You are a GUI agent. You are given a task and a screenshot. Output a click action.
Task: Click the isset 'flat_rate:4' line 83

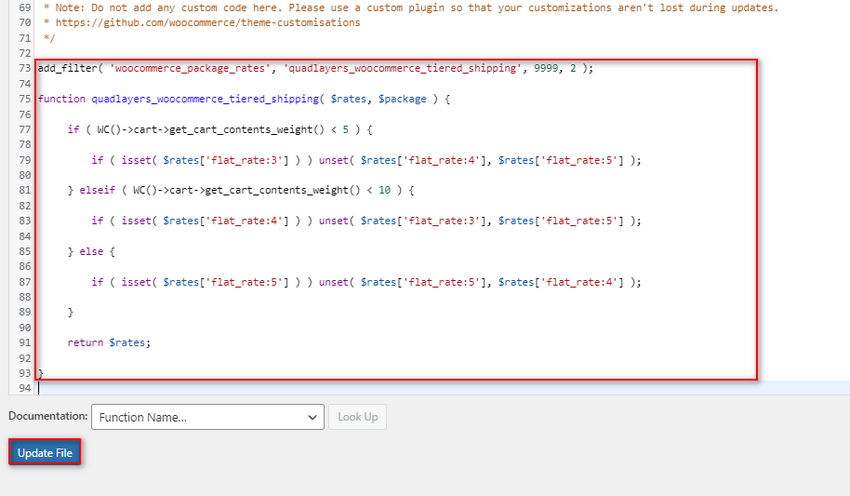(x=366, y=221)
